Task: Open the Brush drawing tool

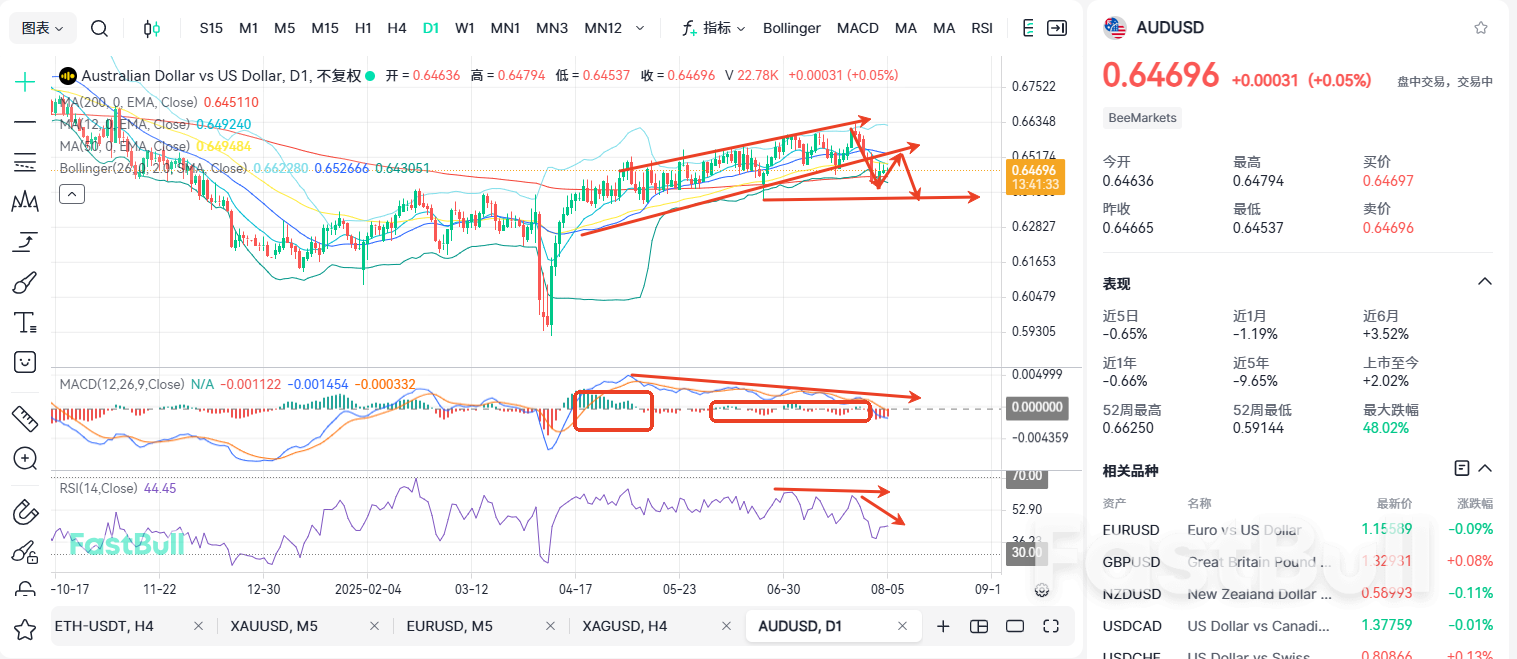Action: coord(24,281)
